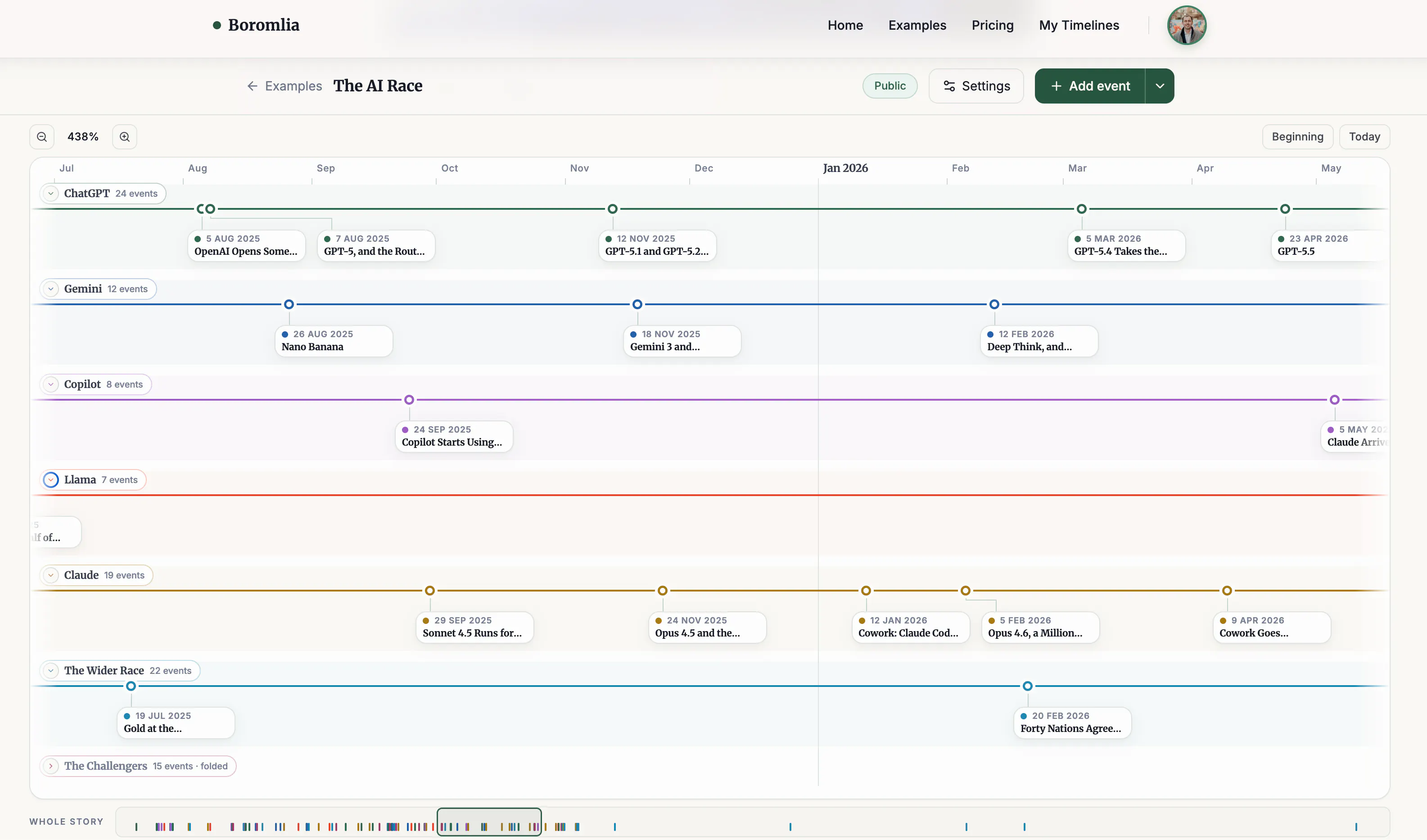Click the 438% zoom level value

pos(83,136)
